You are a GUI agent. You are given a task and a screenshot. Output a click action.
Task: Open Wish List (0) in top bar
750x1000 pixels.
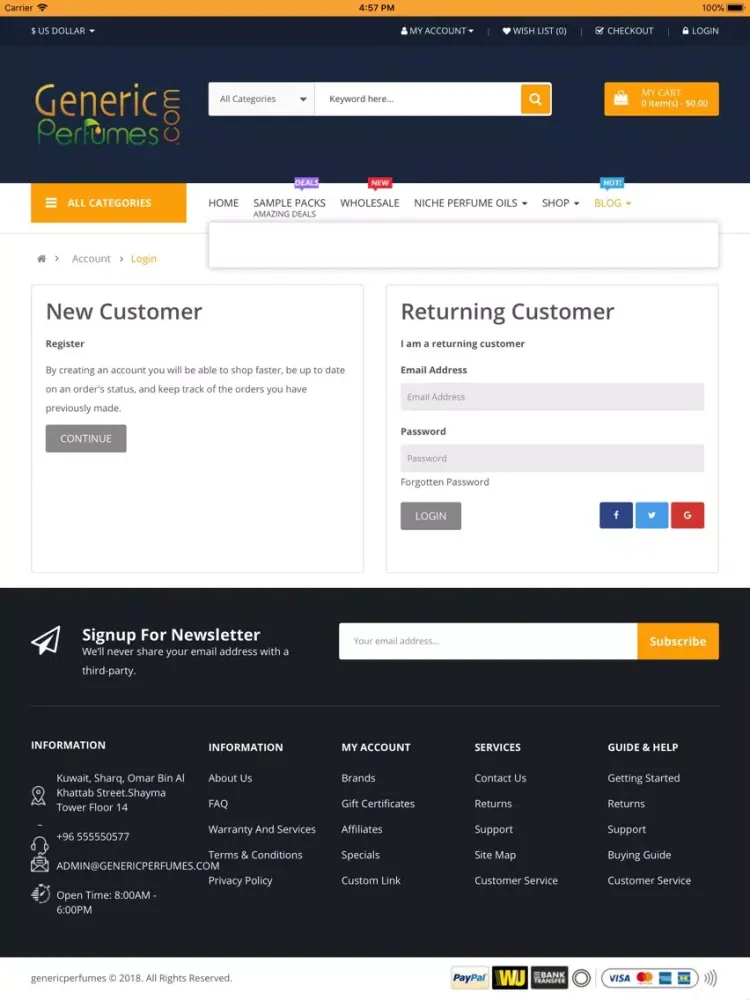click(534, 31)
